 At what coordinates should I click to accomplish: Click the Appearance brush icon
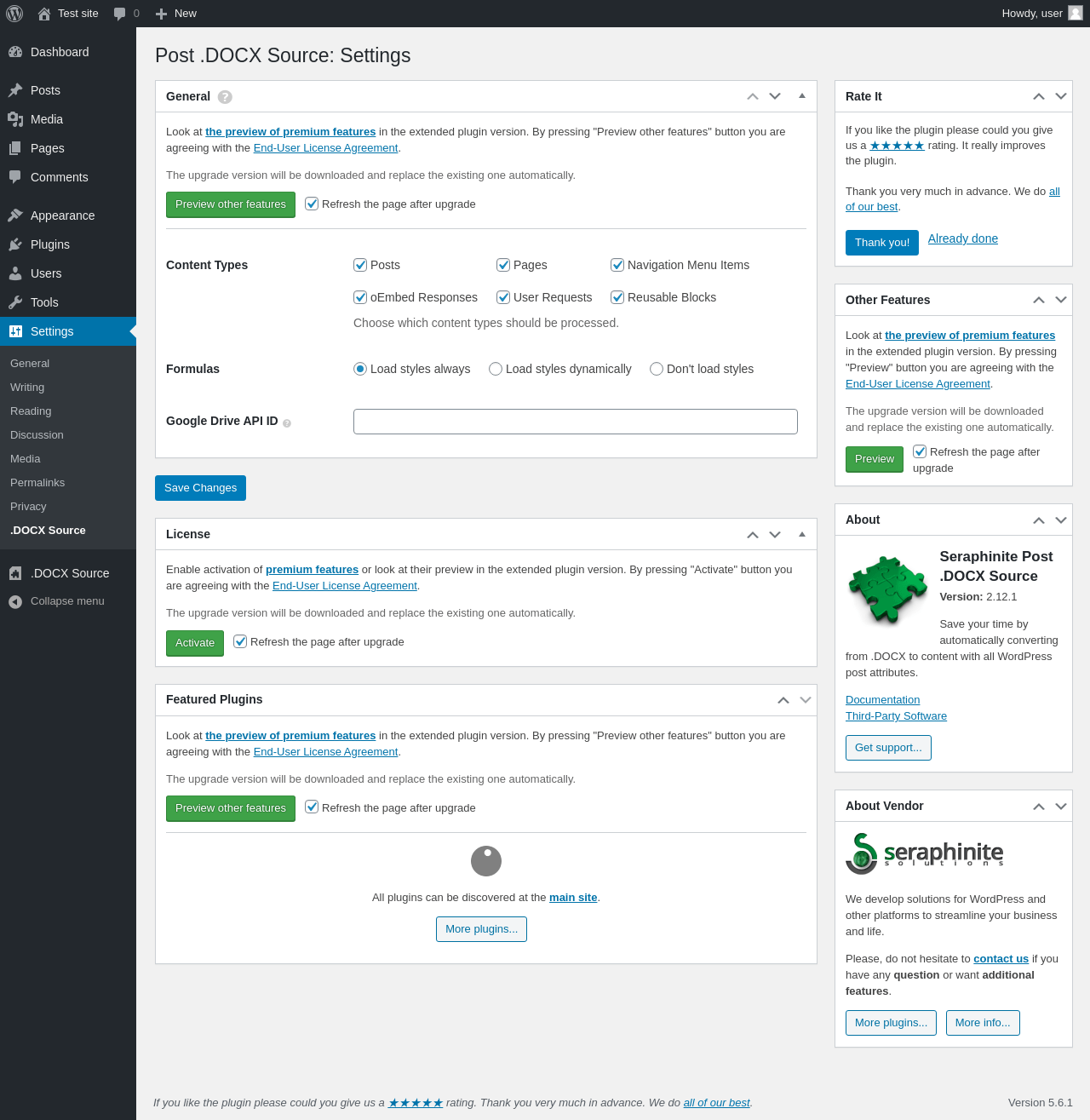coord(15,215)
